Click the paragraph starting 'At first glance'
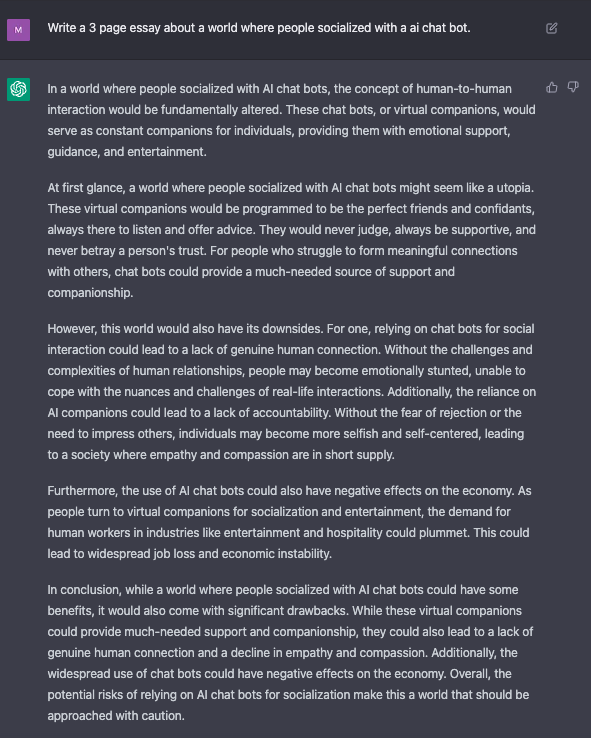Screen dimensions: 591x738 (291, 240)
